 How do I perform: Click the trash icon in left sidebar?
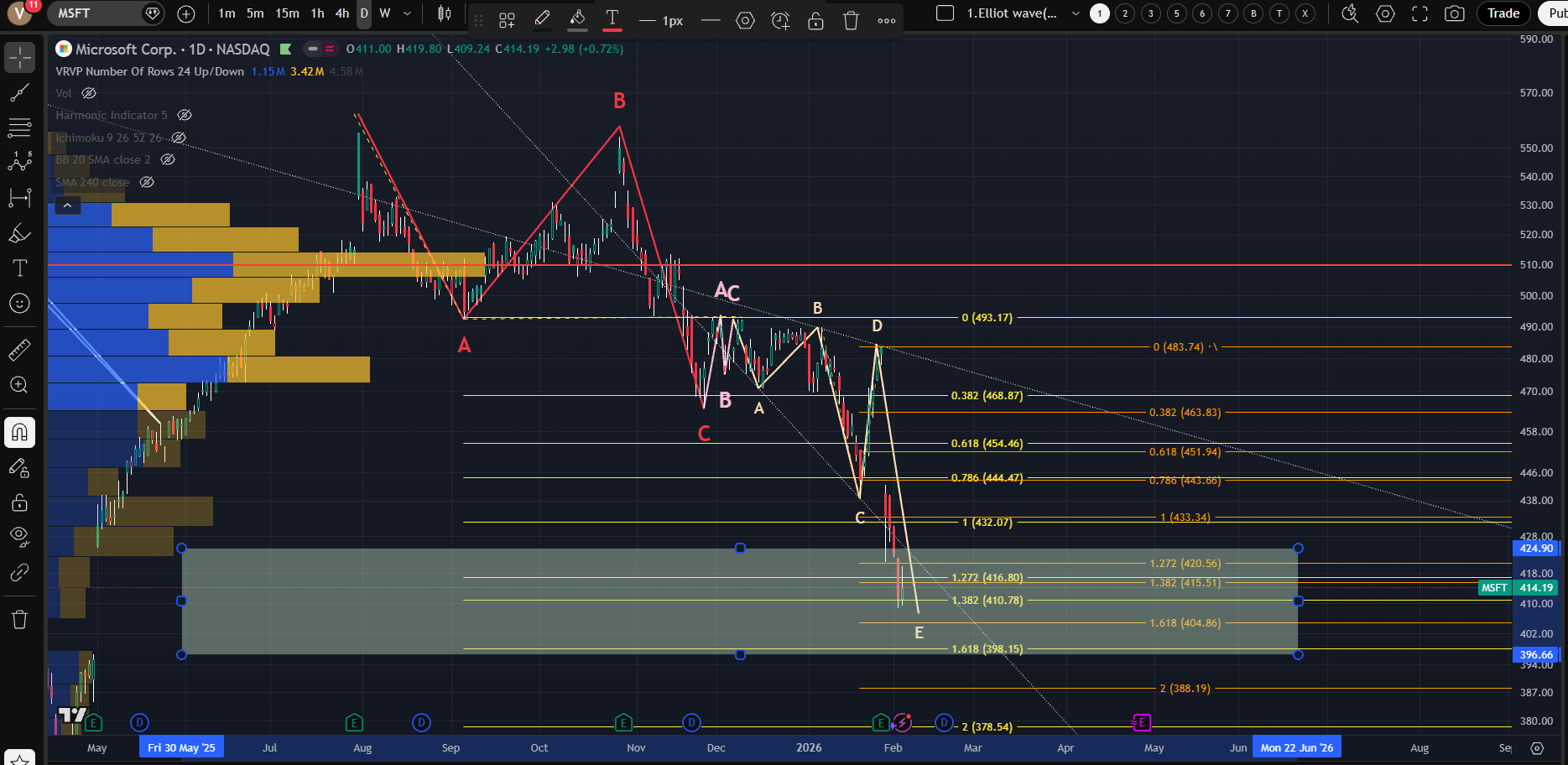pos(19,620)
